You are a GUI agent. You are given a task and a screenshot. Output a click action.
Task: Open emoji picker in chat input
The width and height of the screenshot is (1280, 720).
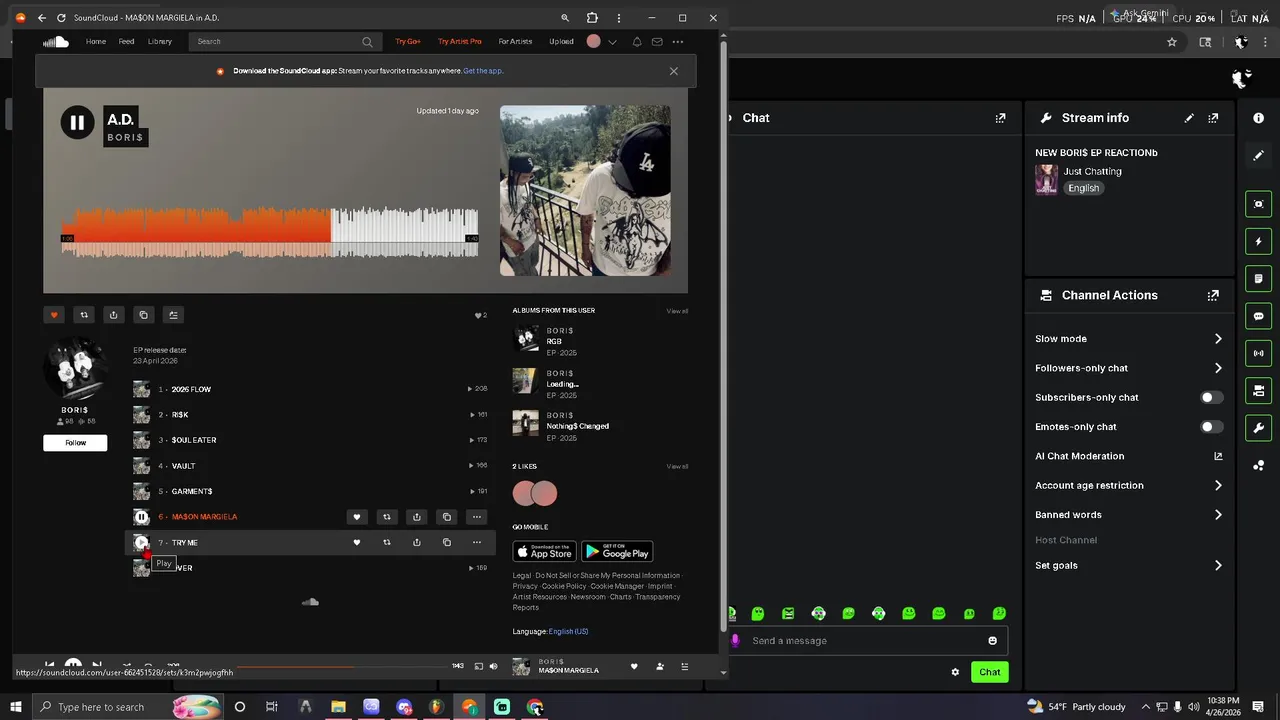tap(992, 641)
